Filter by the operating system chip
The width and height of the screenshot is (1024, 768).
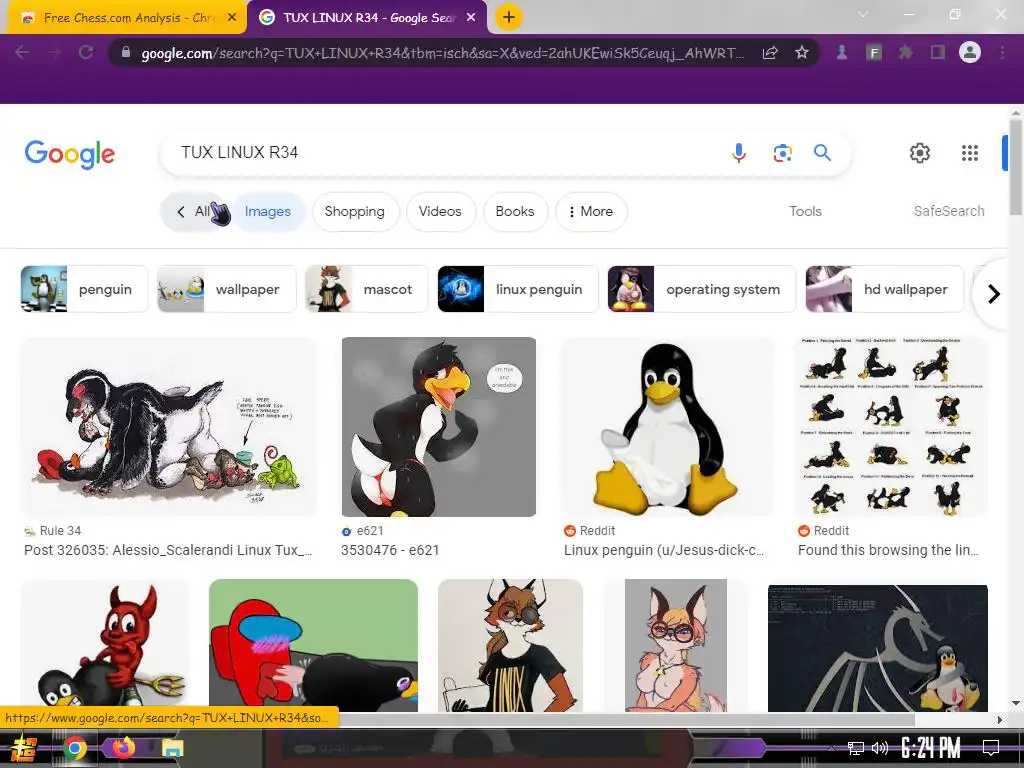(702, 289)
